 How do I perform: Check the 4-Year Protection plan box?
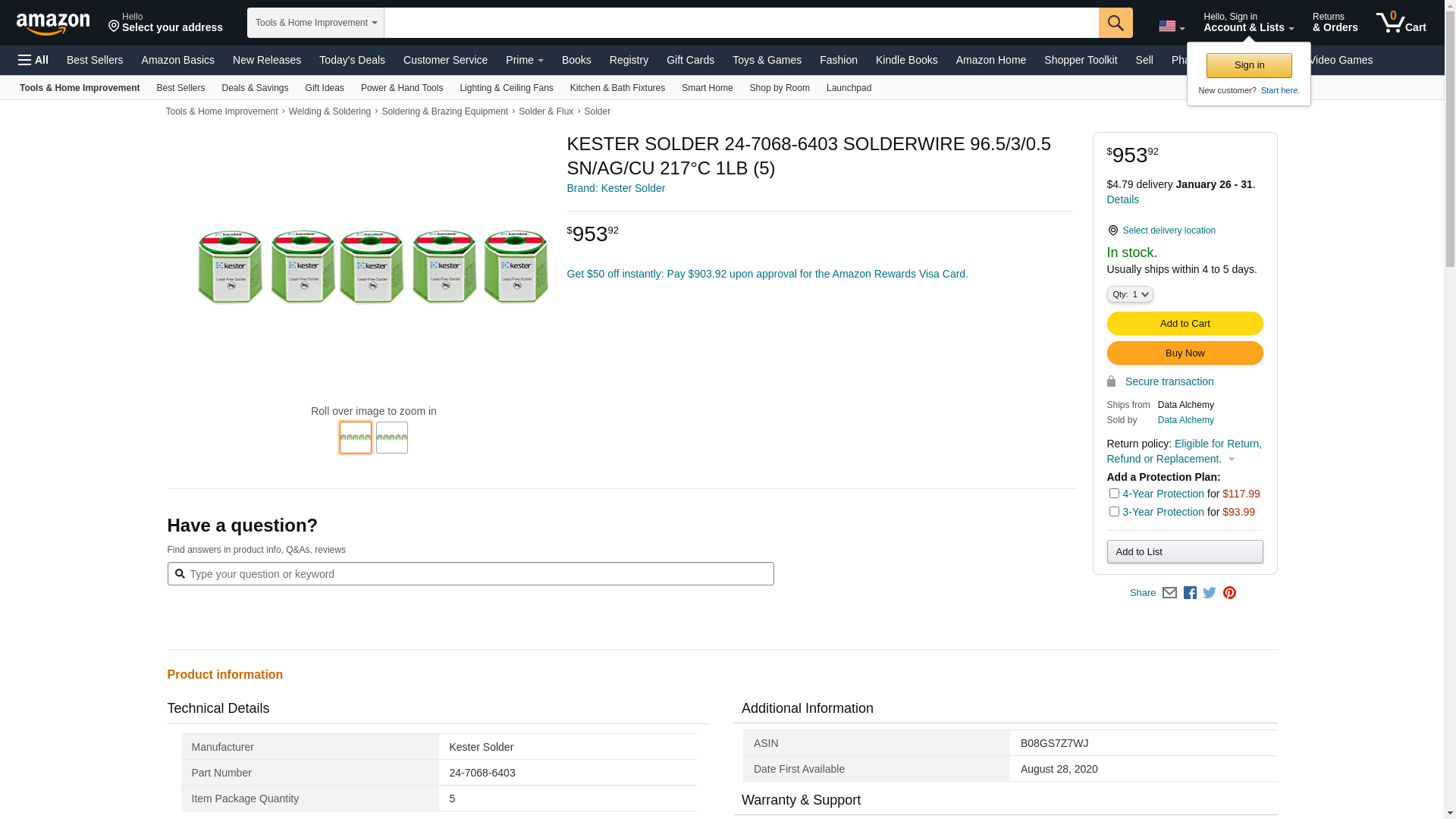click(x=1114, y=494)
